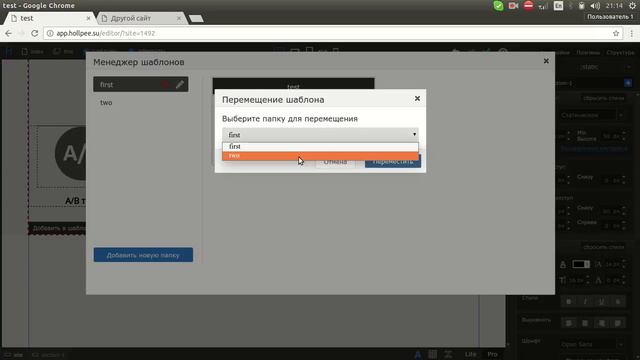Viewport: 640px width, 360px height.
Task: Switch to the "test" browser tab
Action: (x=49, y=18)
